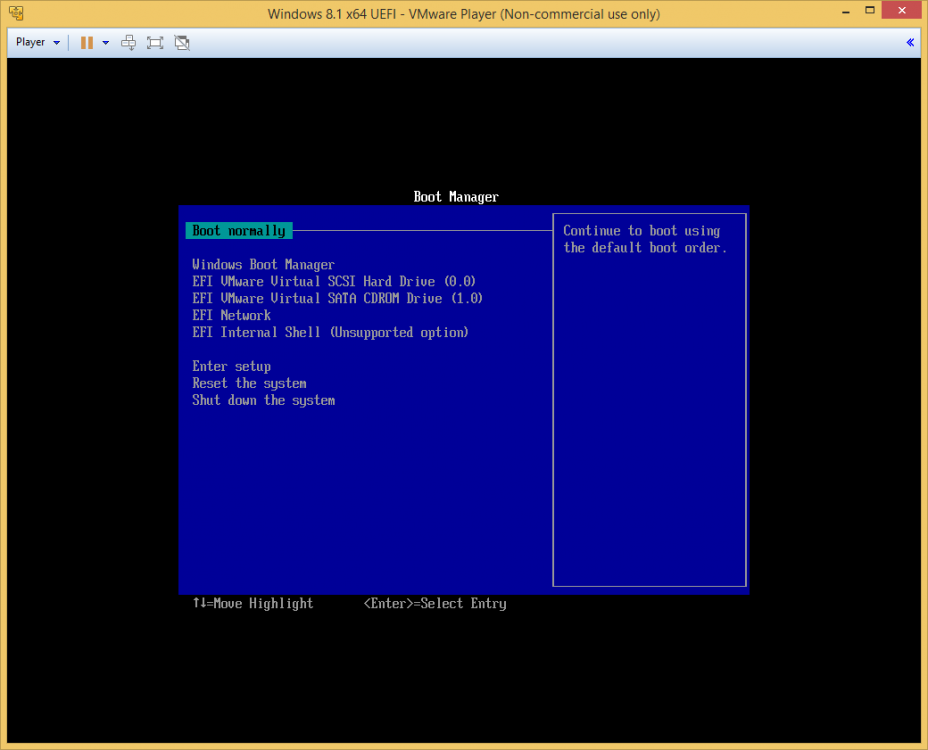
Task: Select Windows Boot Manager entry
Action: pos(263,265)
